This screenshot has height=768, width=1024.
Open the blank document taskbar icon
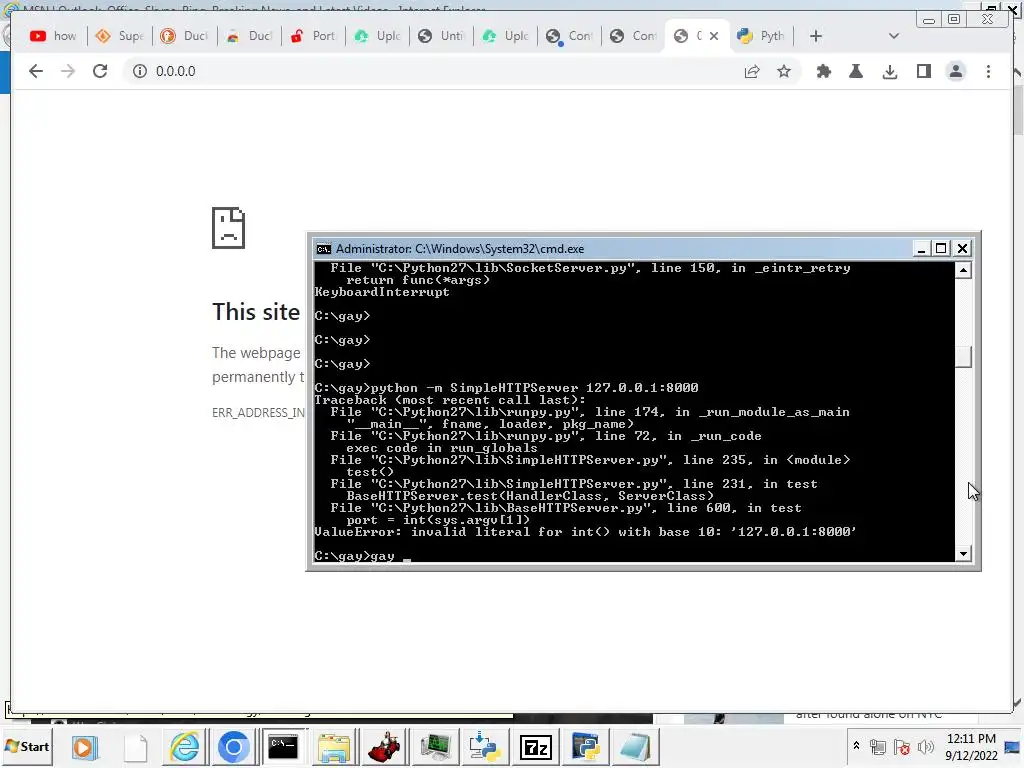click(135, 747)
